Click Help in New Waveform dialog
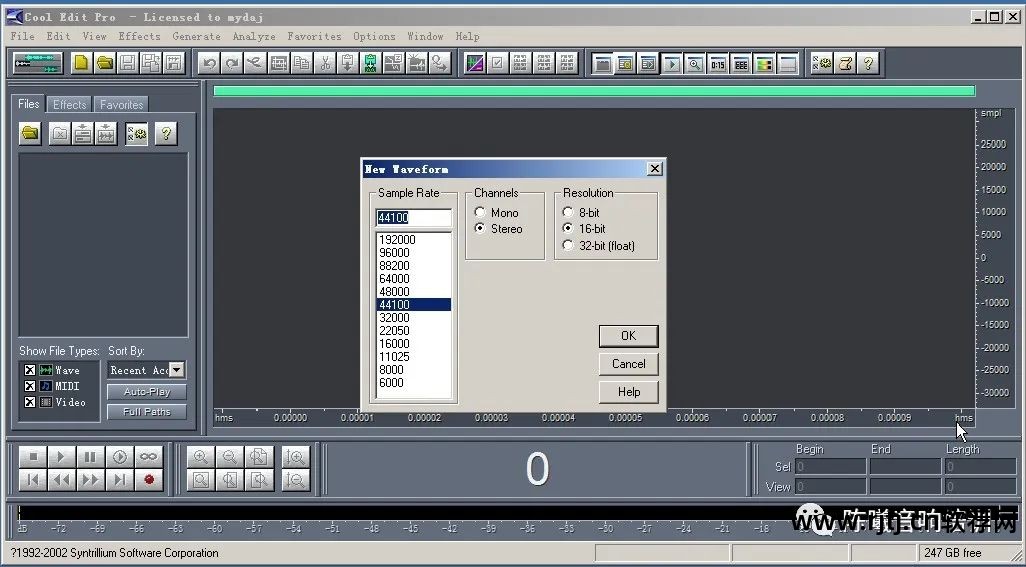 coord(628,392)
